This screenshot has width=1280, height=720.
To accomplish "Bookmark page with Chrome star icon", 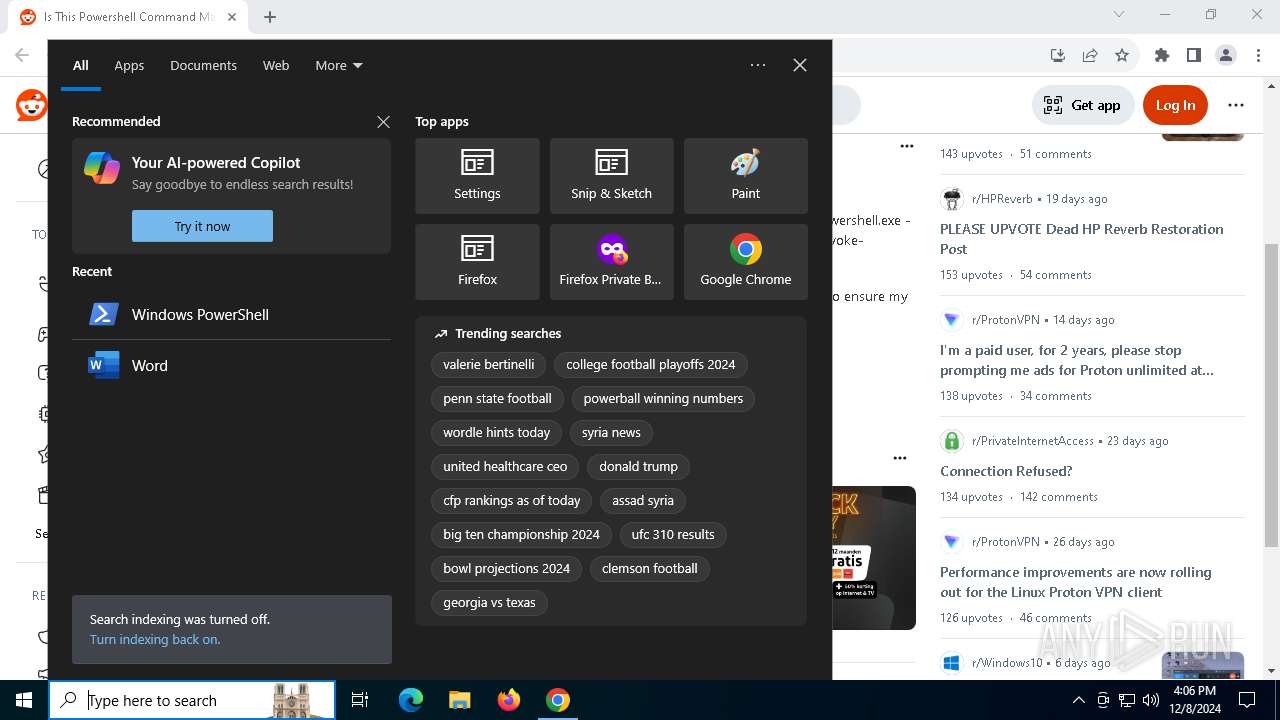I will pos(1122,55).
